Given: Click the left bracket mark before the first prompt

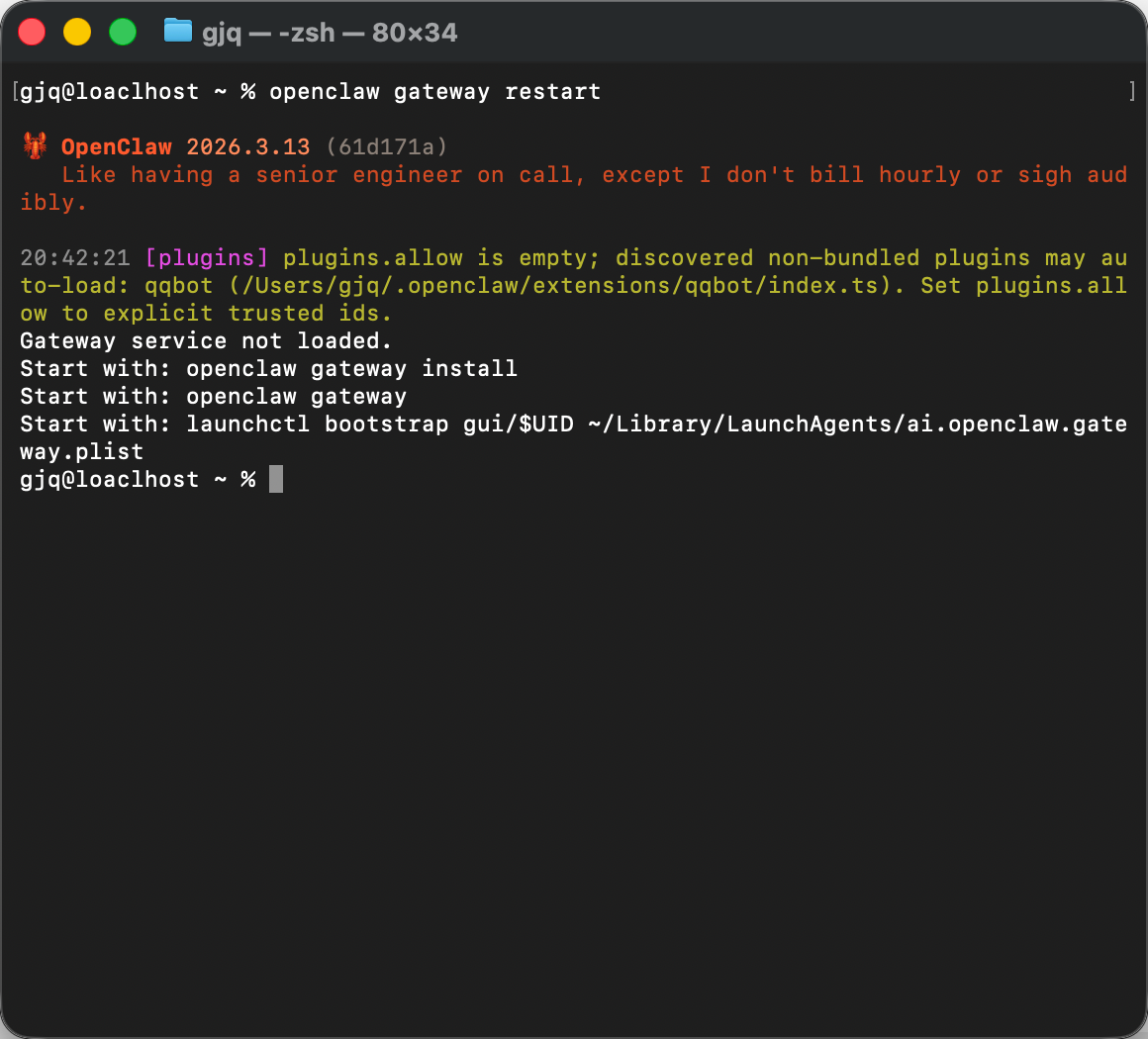Looking at the screenshot, I should [x=16, y=92].
